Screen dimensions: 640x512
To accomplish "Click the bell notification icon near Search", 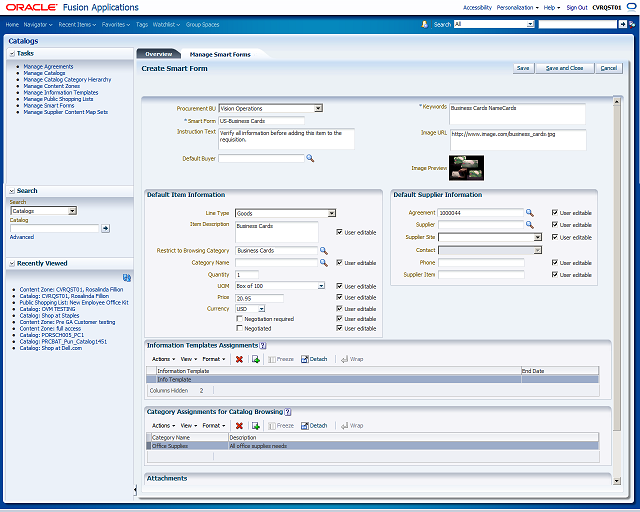I will pos(424,24).
